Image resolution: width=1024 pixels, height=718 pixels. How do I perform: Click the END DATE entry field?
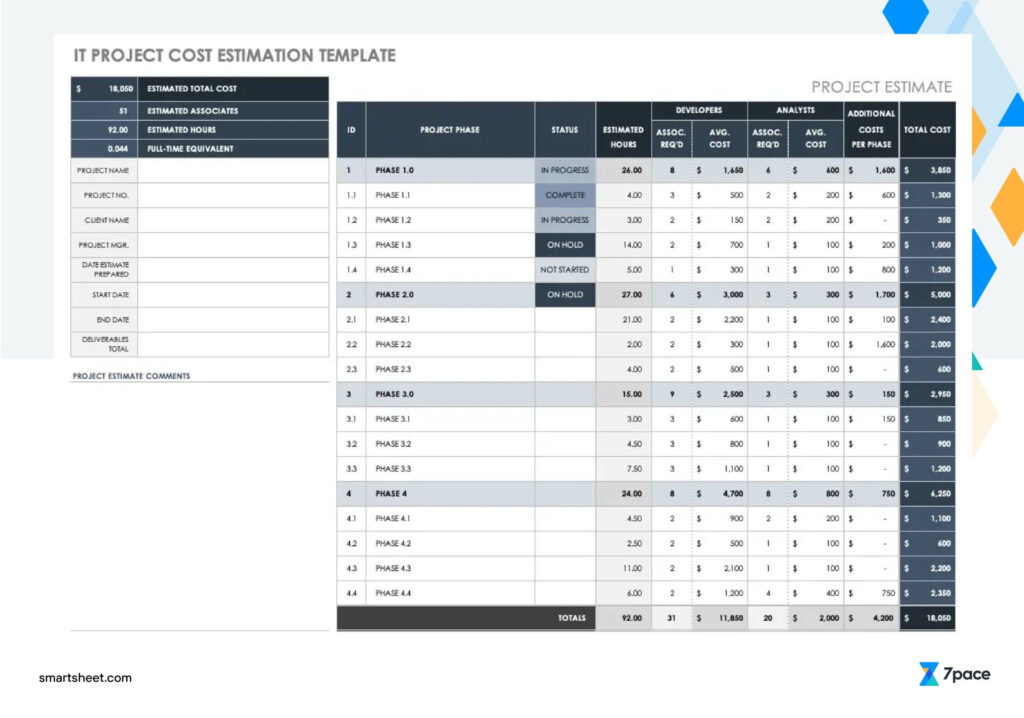[233, 320]
